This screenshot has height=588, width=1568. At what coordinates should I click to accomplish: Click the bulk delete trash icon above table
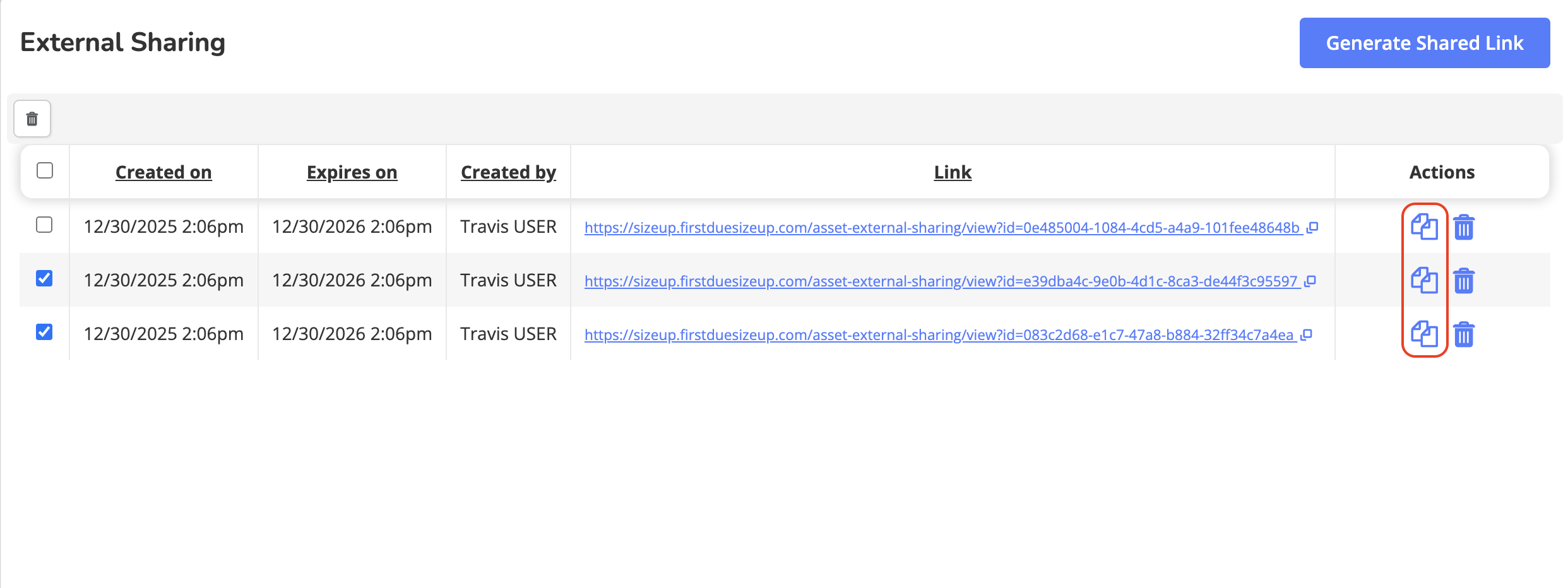32,119
